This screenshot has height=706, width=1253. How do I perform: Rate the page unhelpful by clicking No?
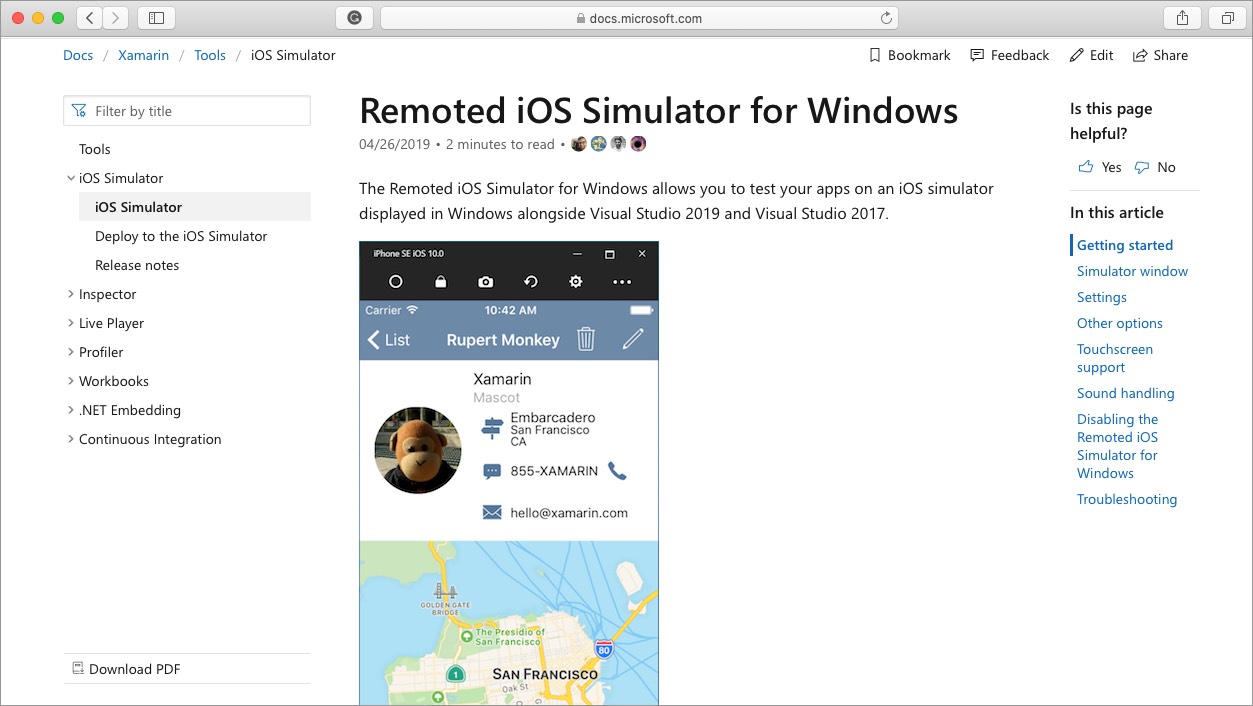pos(1156,167)
